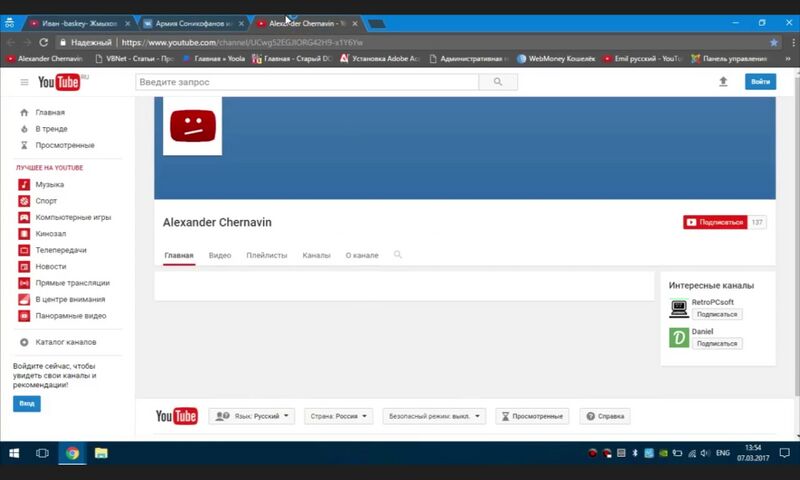Switch to the О канале tab
The width and height of the screenshot is (800, 480).
point(362,255)
